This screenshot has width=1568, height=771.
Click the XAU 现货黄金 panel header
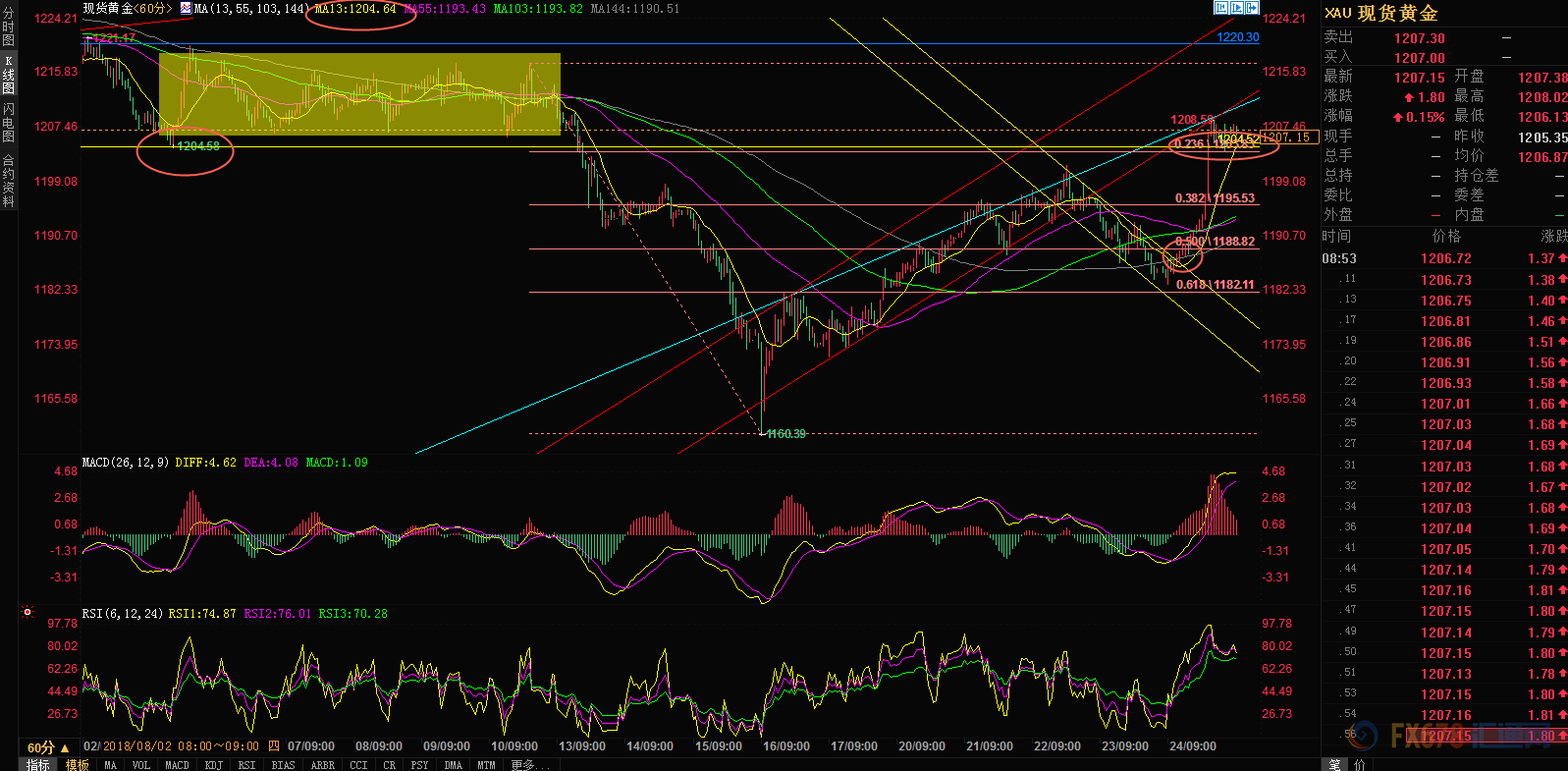coord(1381,13)
